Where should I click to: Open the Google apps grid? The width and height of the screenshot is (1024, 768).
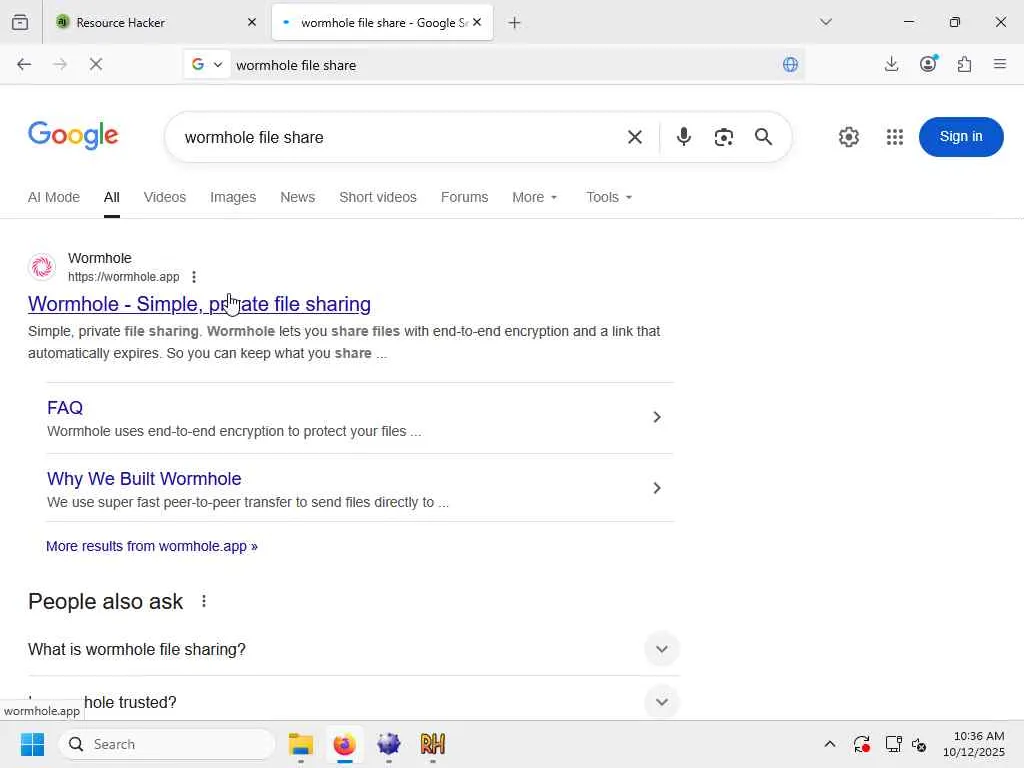coord(895,137)
